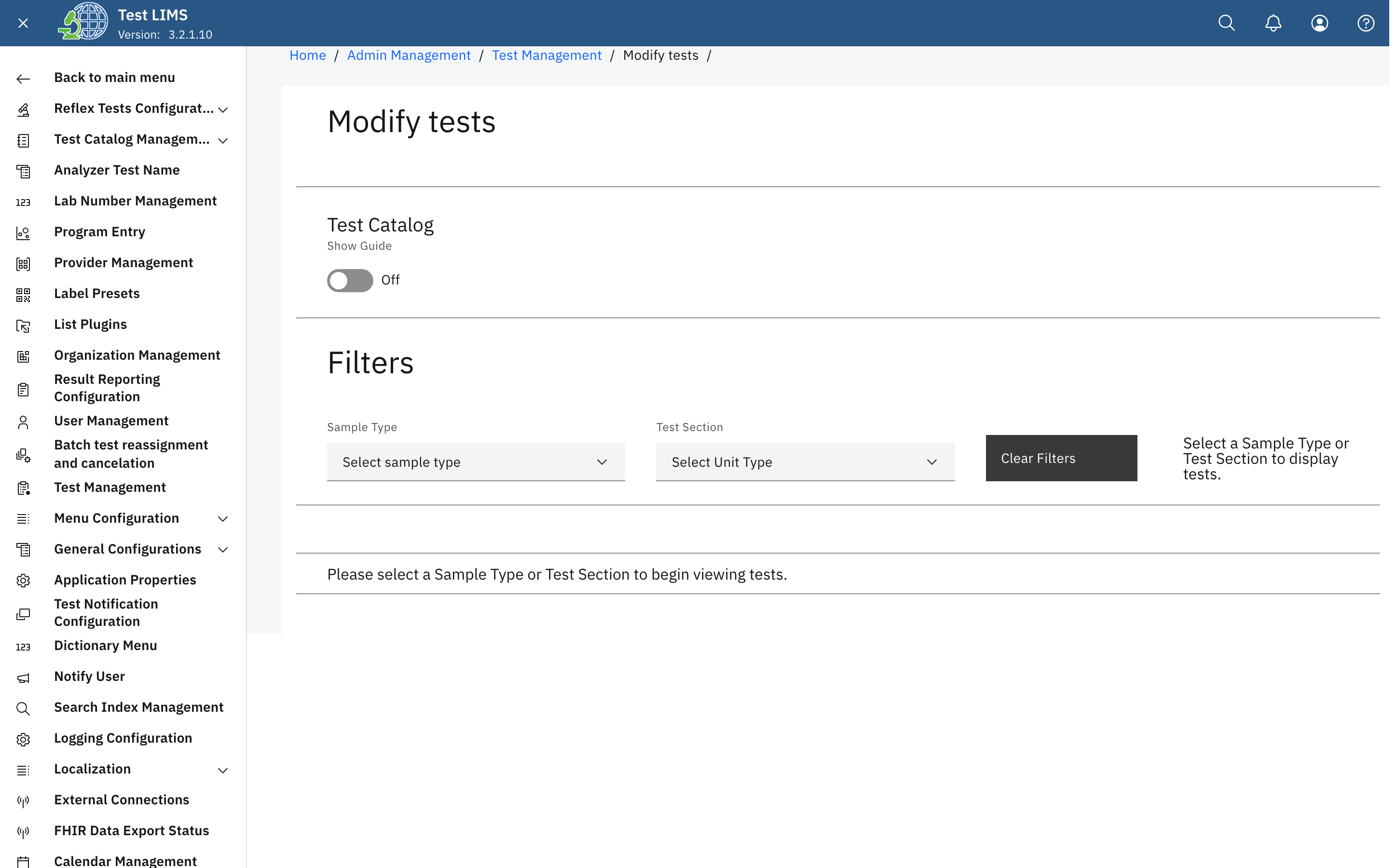Screen dimensions: 1396x868
Task: Click the Test Notification Configuration icon
Action: point(23,614)
